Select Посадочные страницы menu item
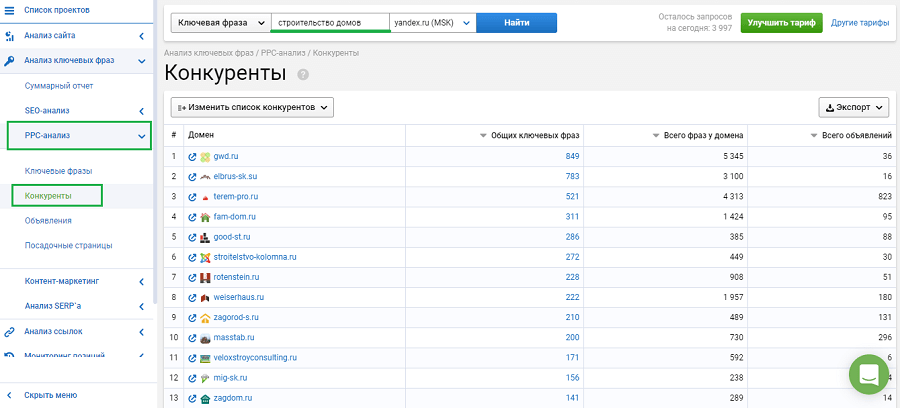This screenshot has width=900, height=408. coord(68,245)
